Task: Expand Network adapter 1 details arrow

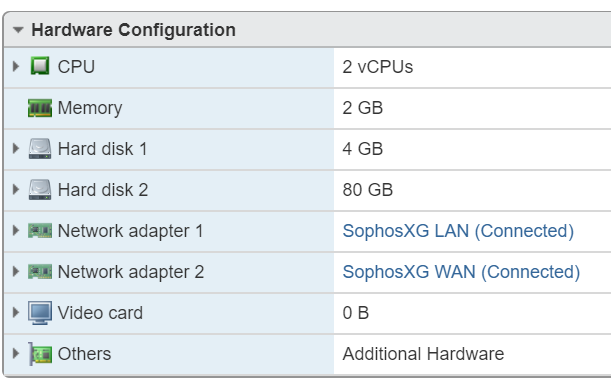Action: [16, 231]
